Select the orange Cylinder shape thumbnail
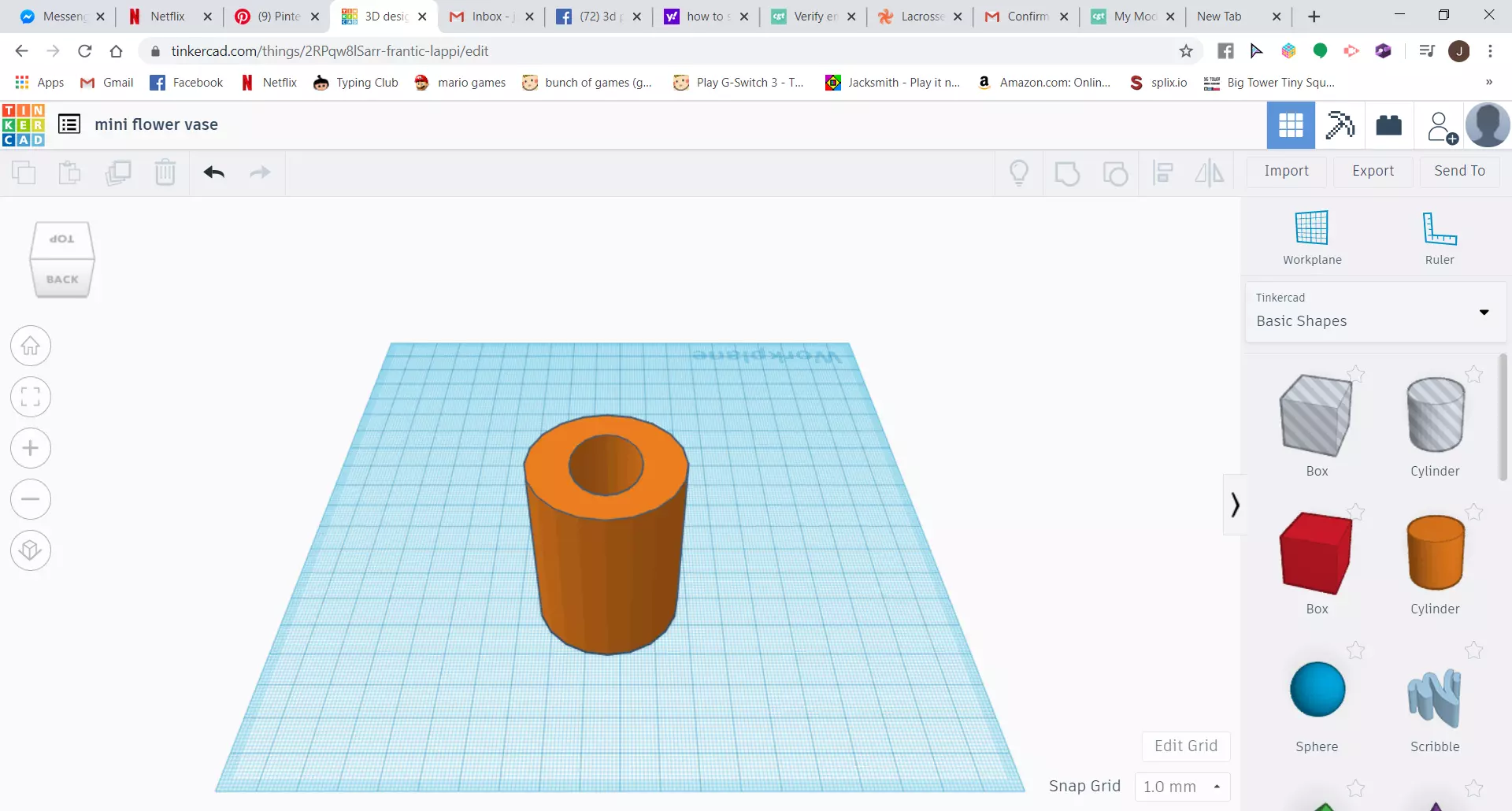 (x=1436, y=553)
